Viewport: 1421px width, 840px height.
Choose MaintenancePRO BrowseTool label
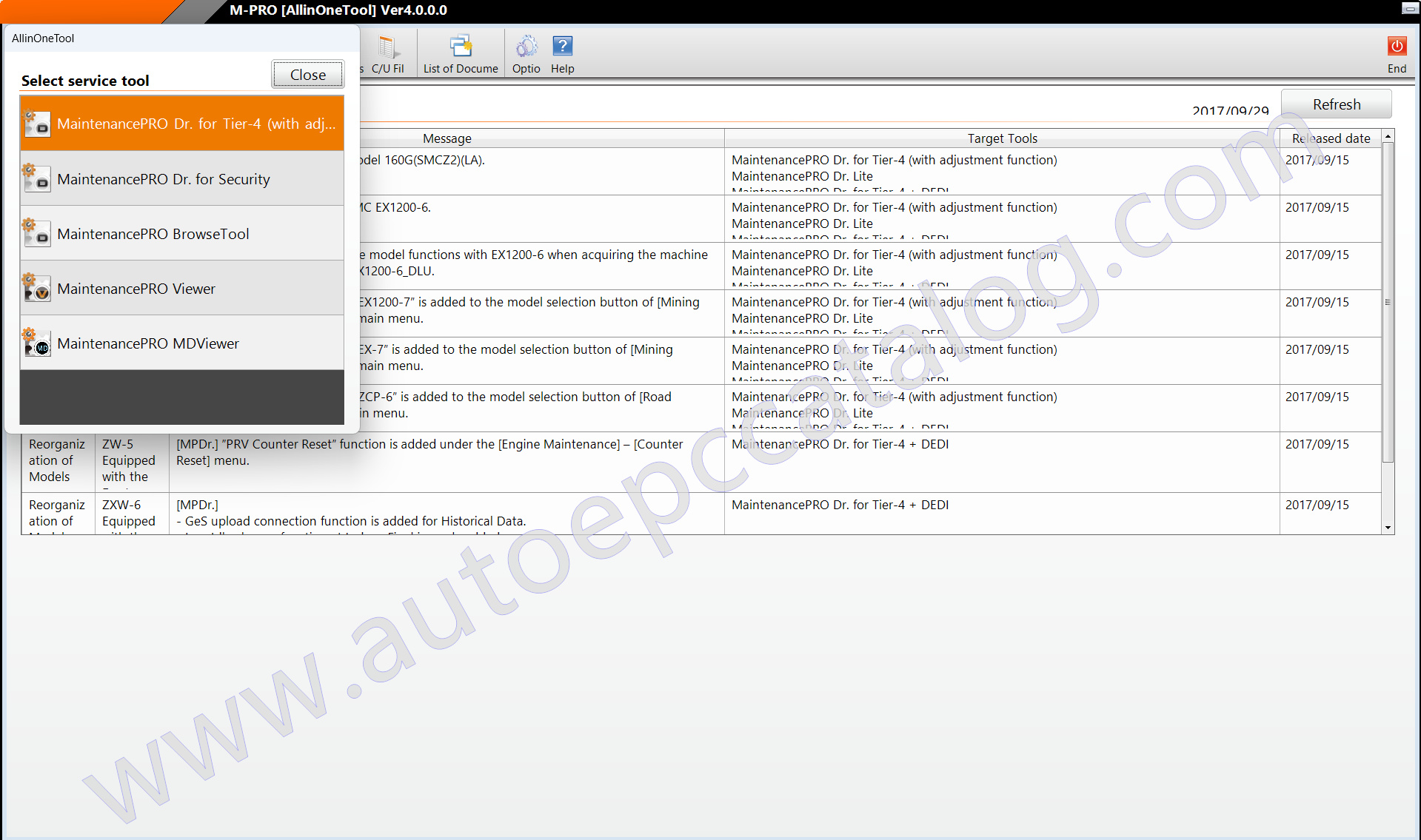coord(153,234)
